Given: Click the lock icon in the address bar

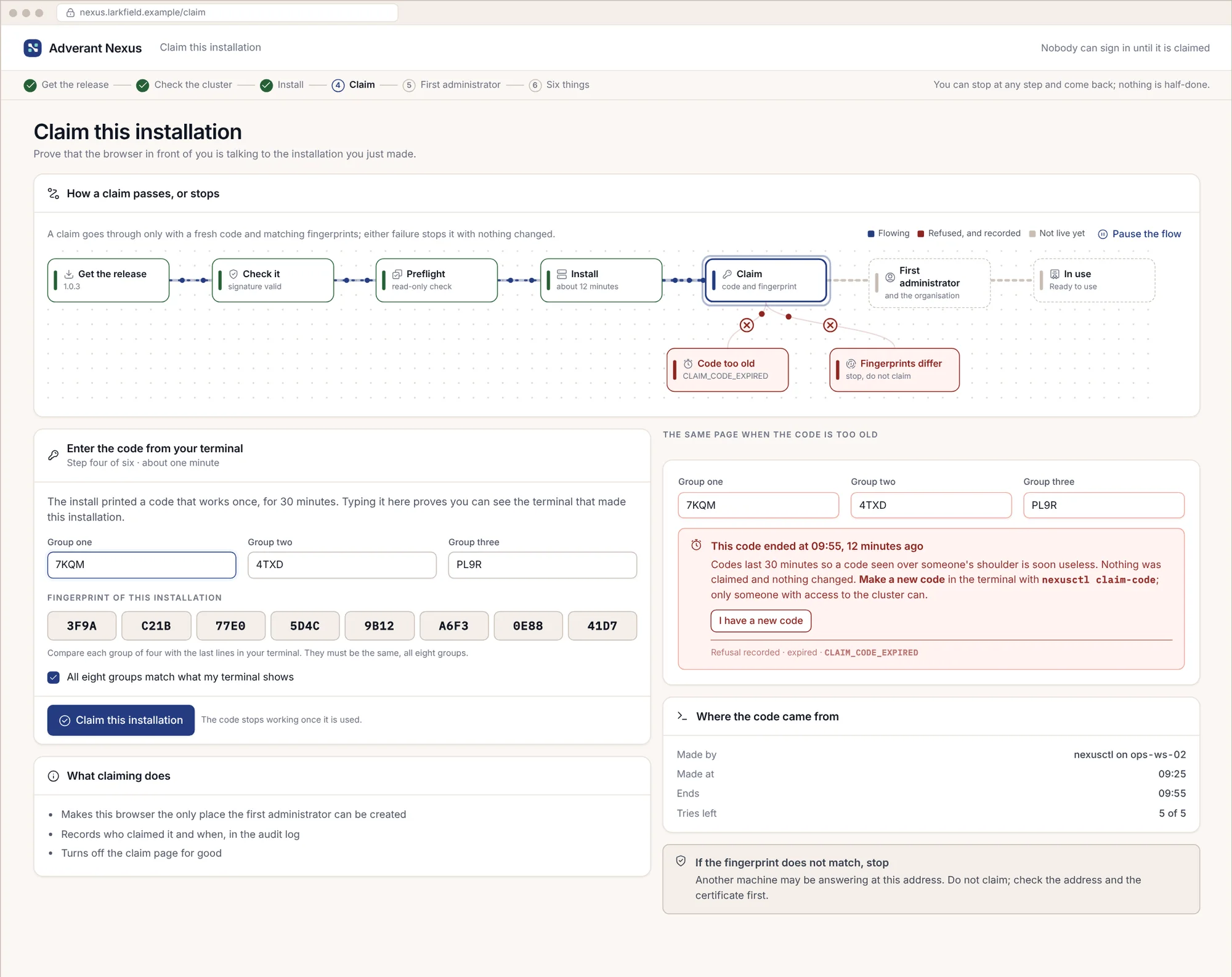Looking at the screenshot, I should pos(70,12).
